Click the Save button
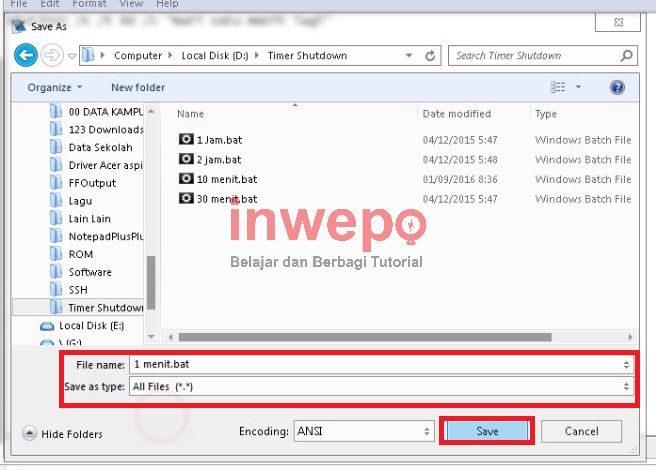 pyautogui.click(x=487, y=431)
